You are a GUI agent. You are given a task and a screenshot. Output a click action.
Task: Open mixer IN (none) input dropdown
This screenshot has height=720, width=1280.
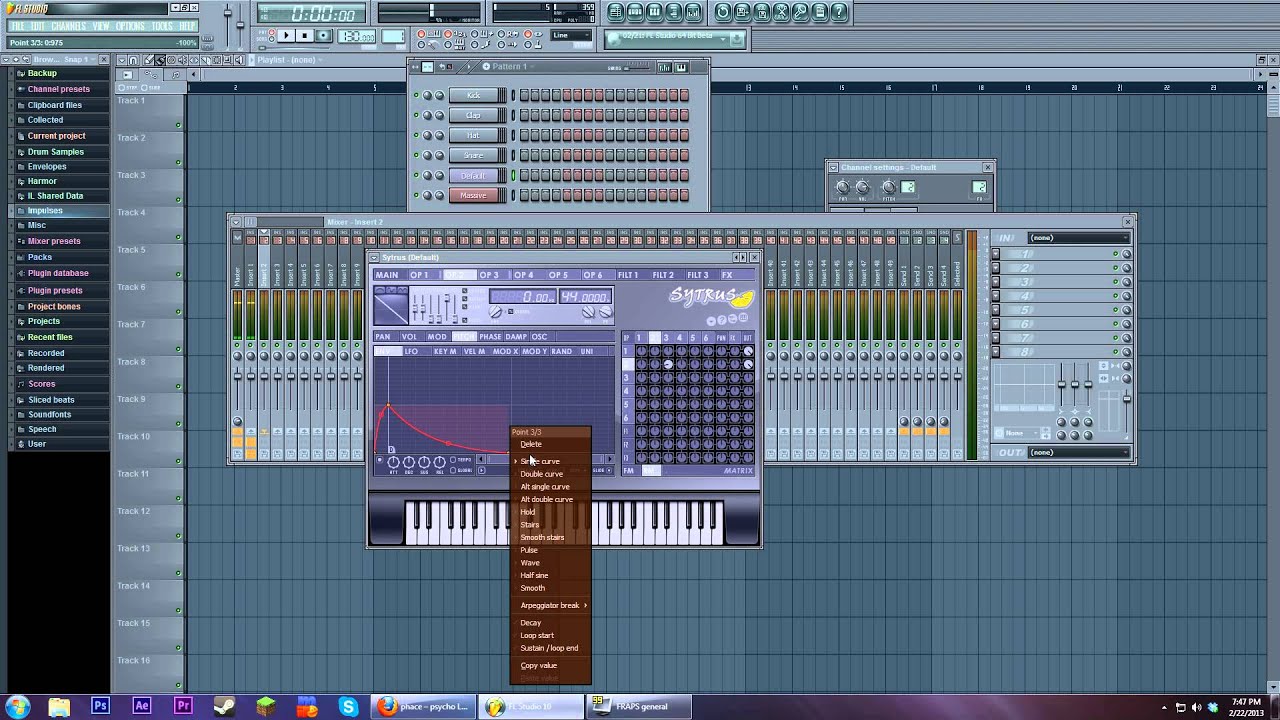1079,238
